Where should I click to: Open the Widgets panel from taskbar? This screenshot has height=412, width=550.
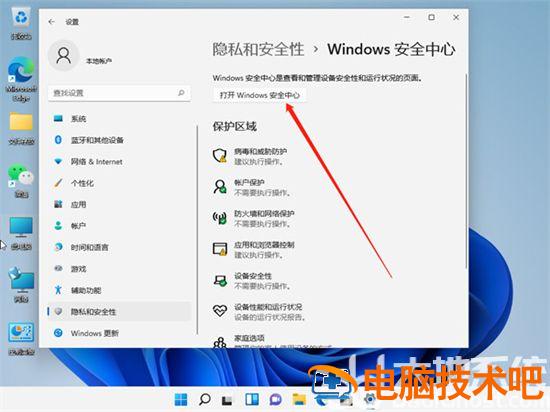(x=252, y=399)
